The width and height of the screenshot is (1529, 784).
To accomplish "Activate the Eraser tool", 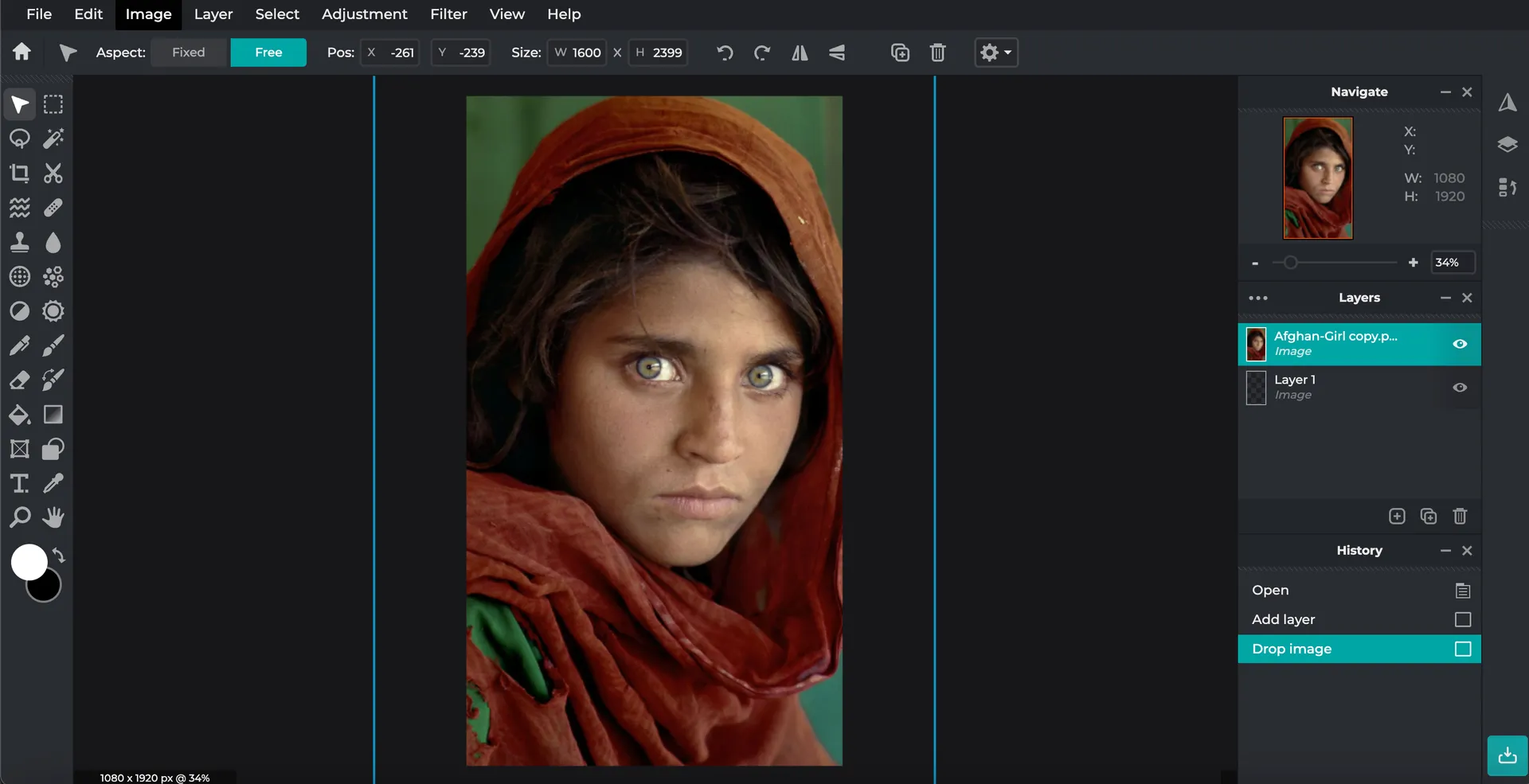I will pos(19,380).
